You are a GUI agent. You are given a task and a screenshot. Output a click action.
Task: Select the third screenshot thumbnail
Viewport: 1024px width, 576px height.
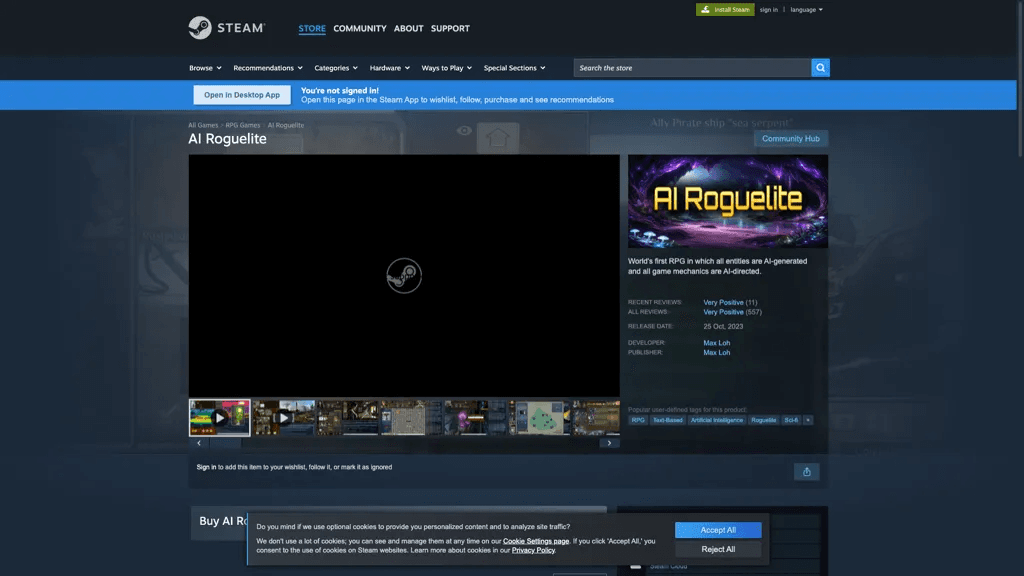tap(347, 417)
